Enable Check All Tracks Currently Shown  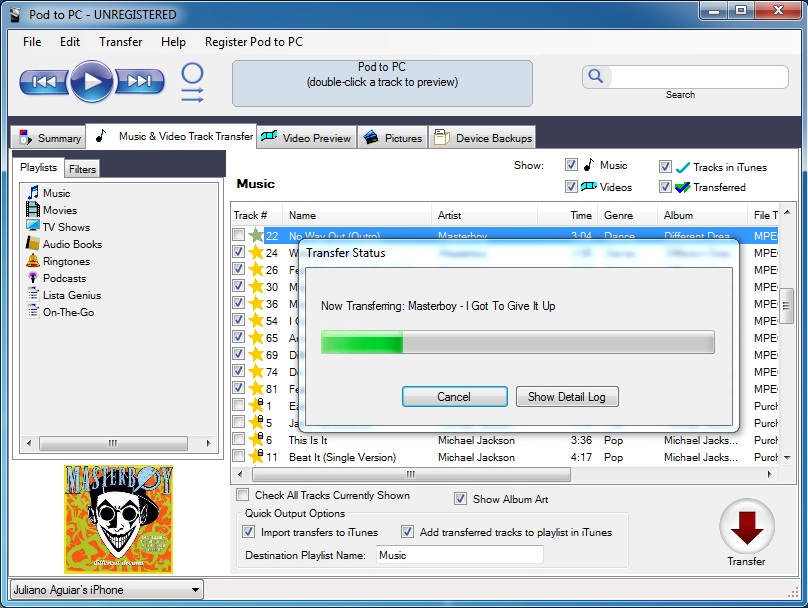coord(242,495)
